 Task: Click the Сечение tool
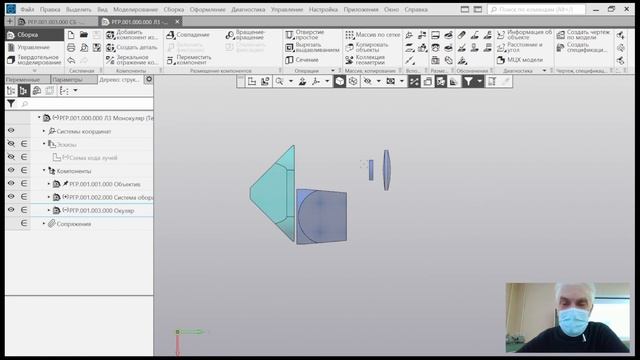pos(302,60)
